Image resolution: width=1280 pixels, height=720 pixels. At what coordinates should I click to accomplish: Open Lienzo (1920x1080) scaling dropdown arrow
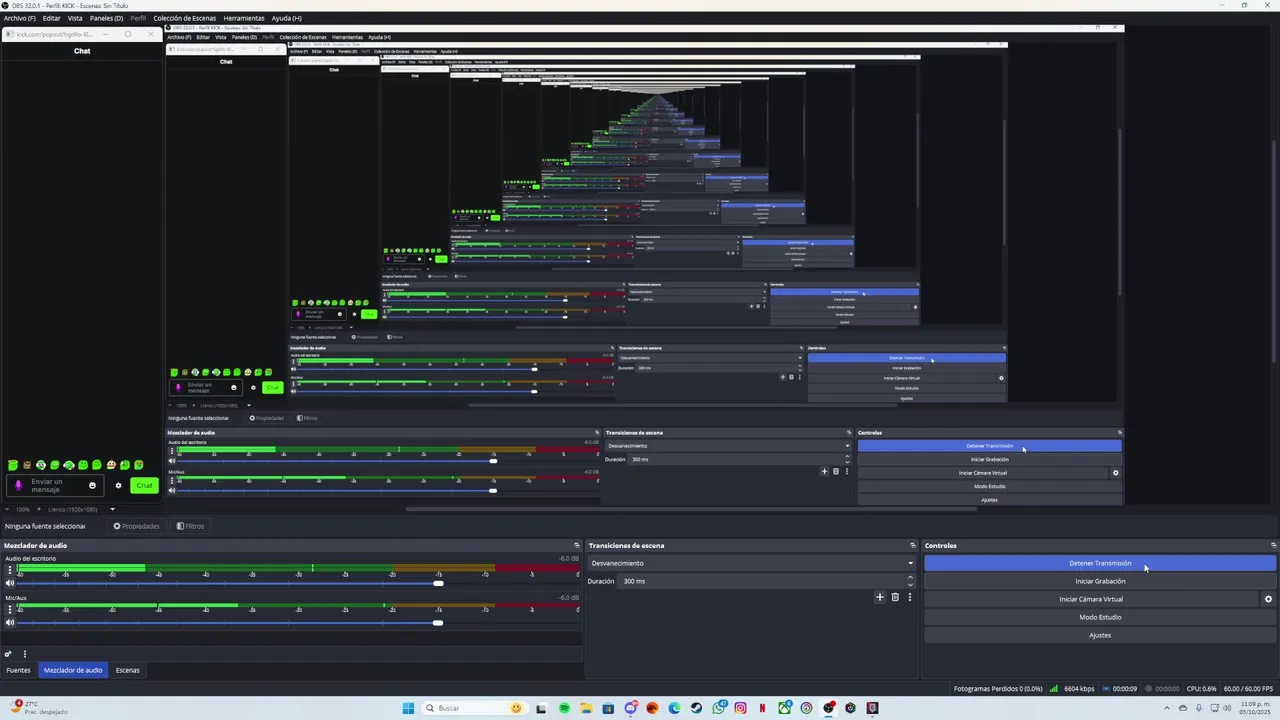[112, 509]
